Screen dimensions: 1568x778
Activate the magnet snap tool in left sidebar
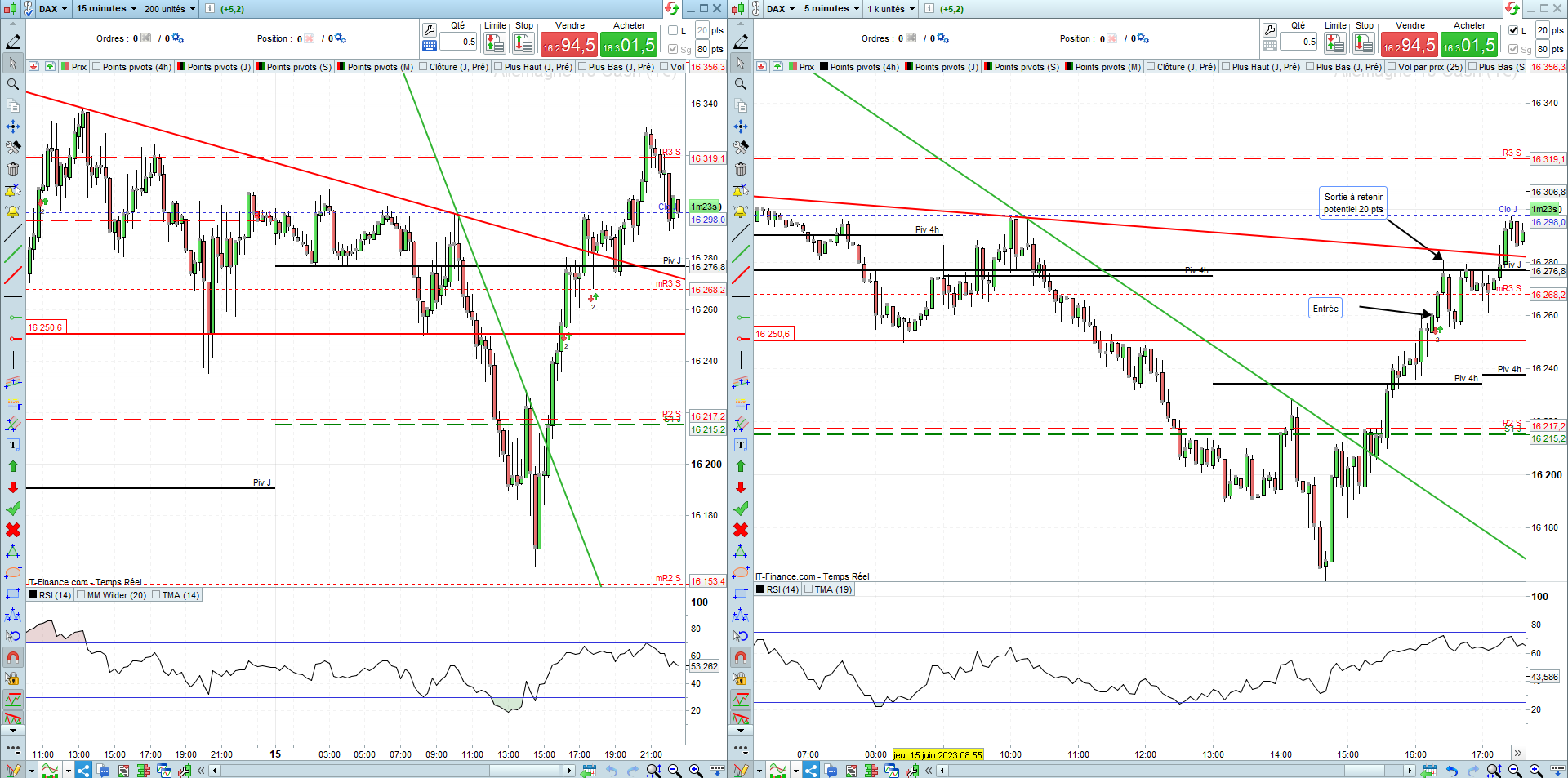pyautogui.click(x=13, y=657)
